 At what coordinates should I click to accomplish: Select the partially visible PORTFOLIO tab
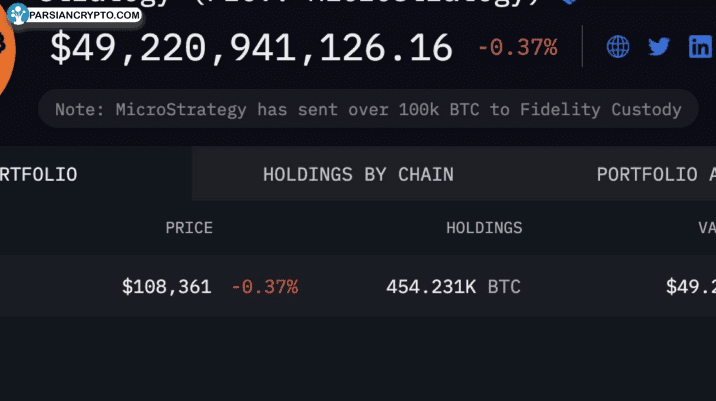38,174
